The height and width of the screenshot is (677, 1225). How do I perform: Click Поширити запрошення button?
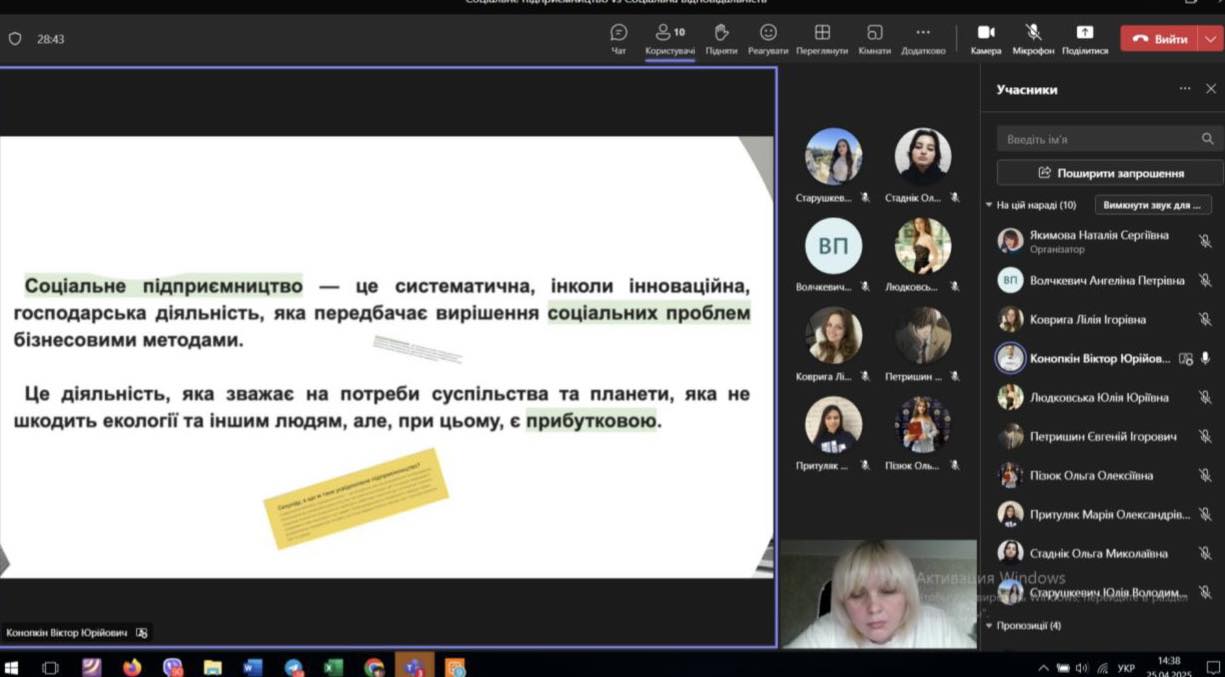[1110, 173]
